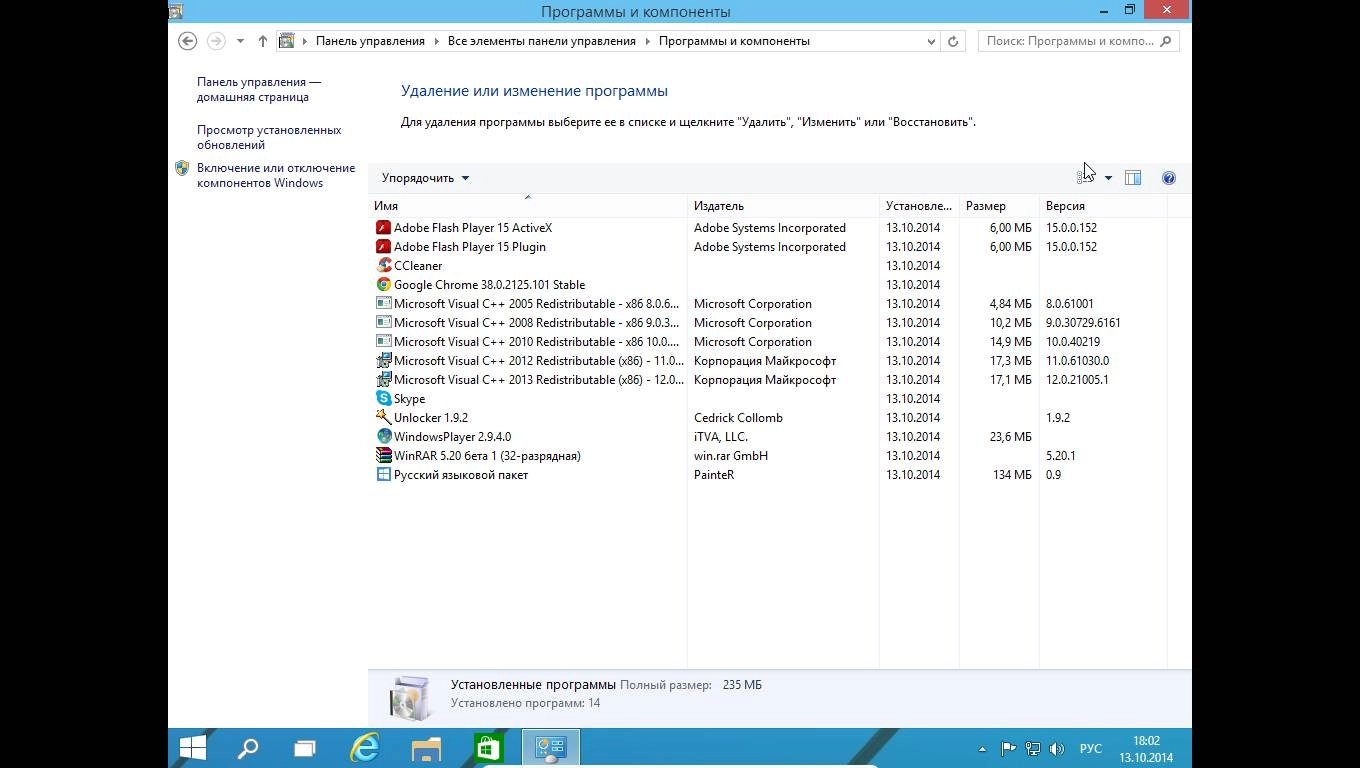
Task: Click Панель управления in the address bar
Action: point(370,41)
